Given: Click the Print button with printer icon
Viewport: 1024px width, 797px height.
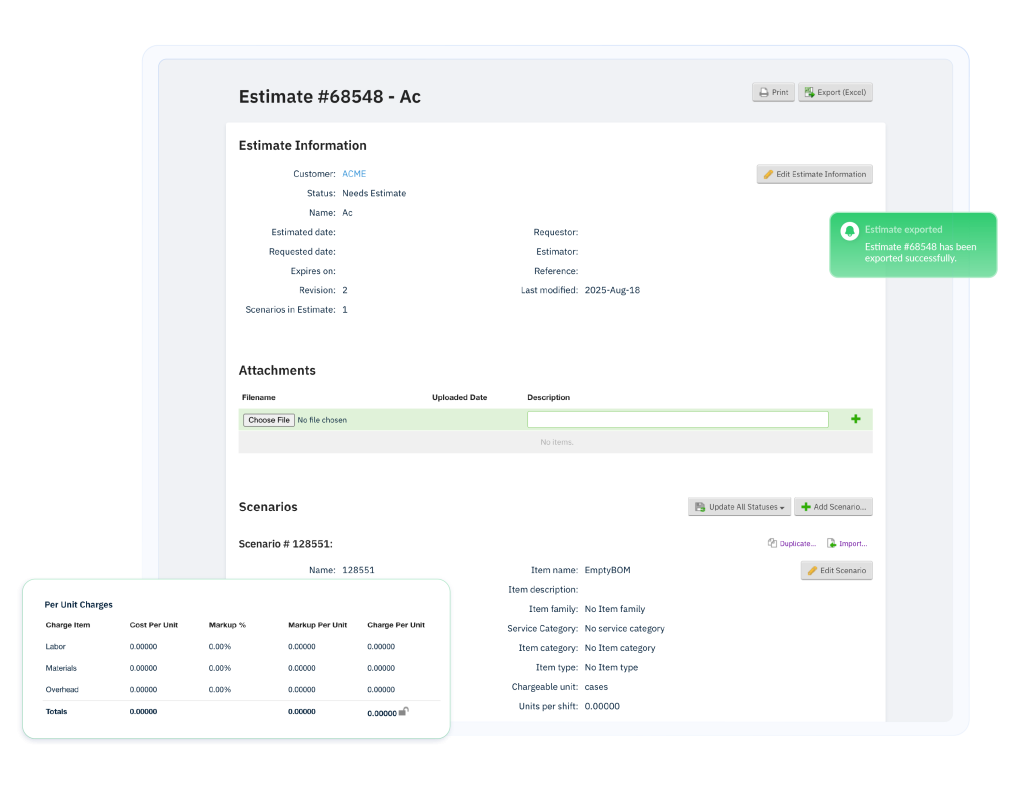Looking at the screenshot, I should 773,92.
